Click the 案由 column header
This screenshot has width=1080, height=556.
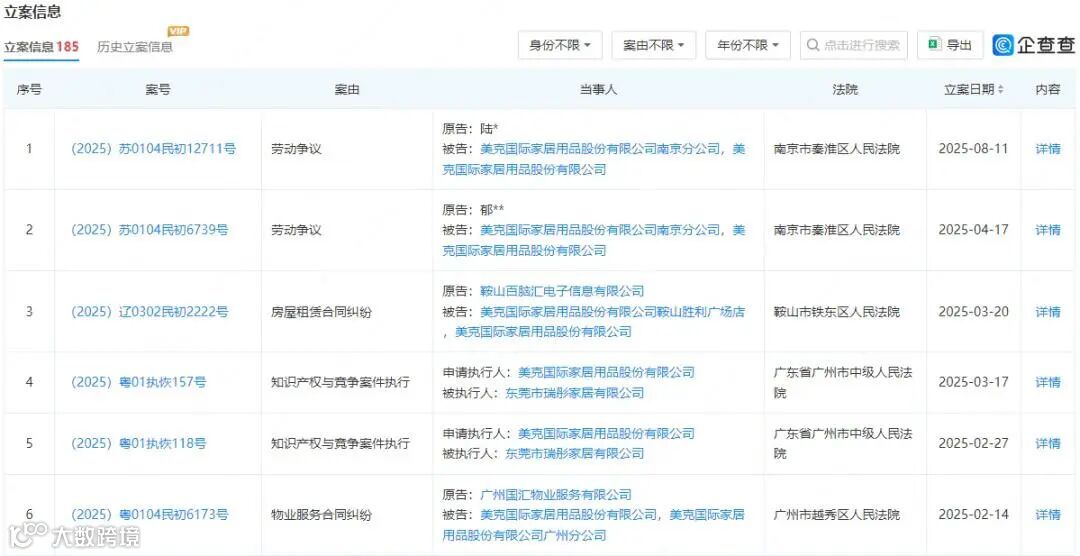point(346,90)
